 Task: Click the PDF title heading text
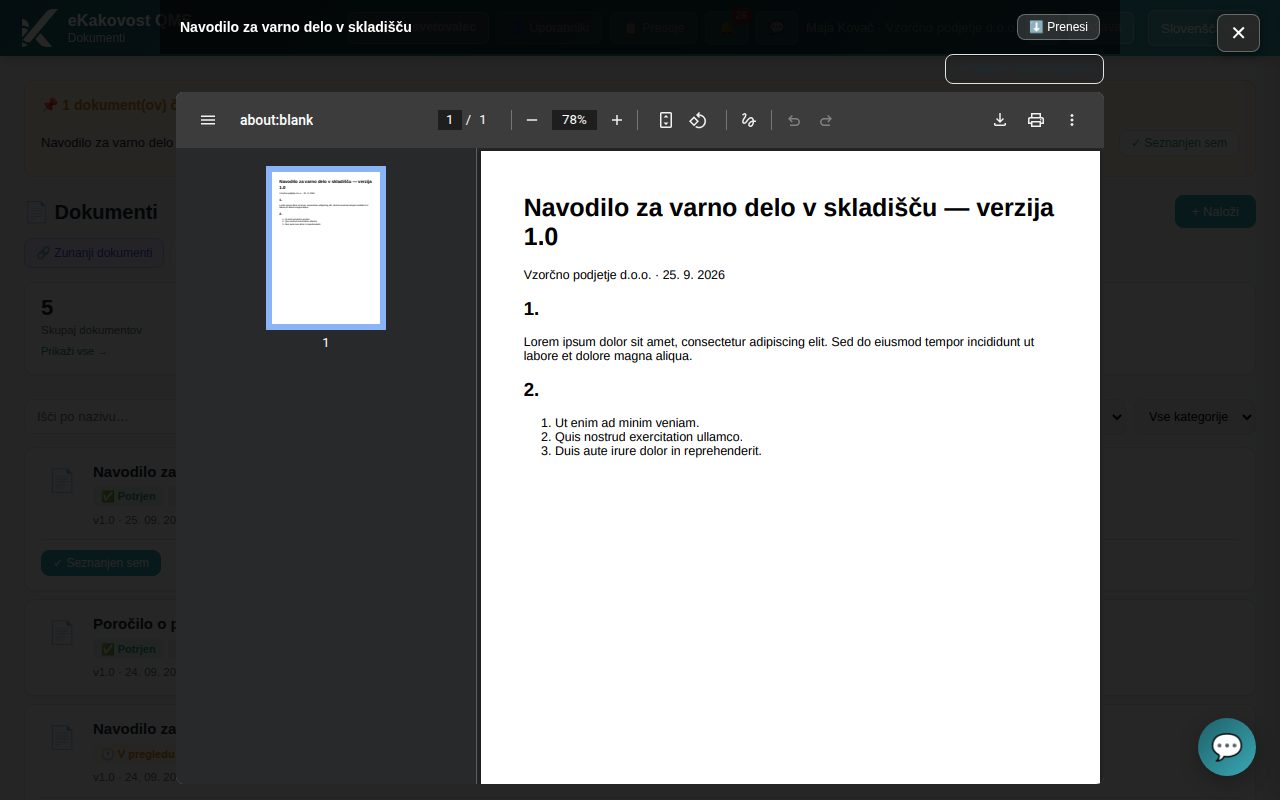pos(789,222)
